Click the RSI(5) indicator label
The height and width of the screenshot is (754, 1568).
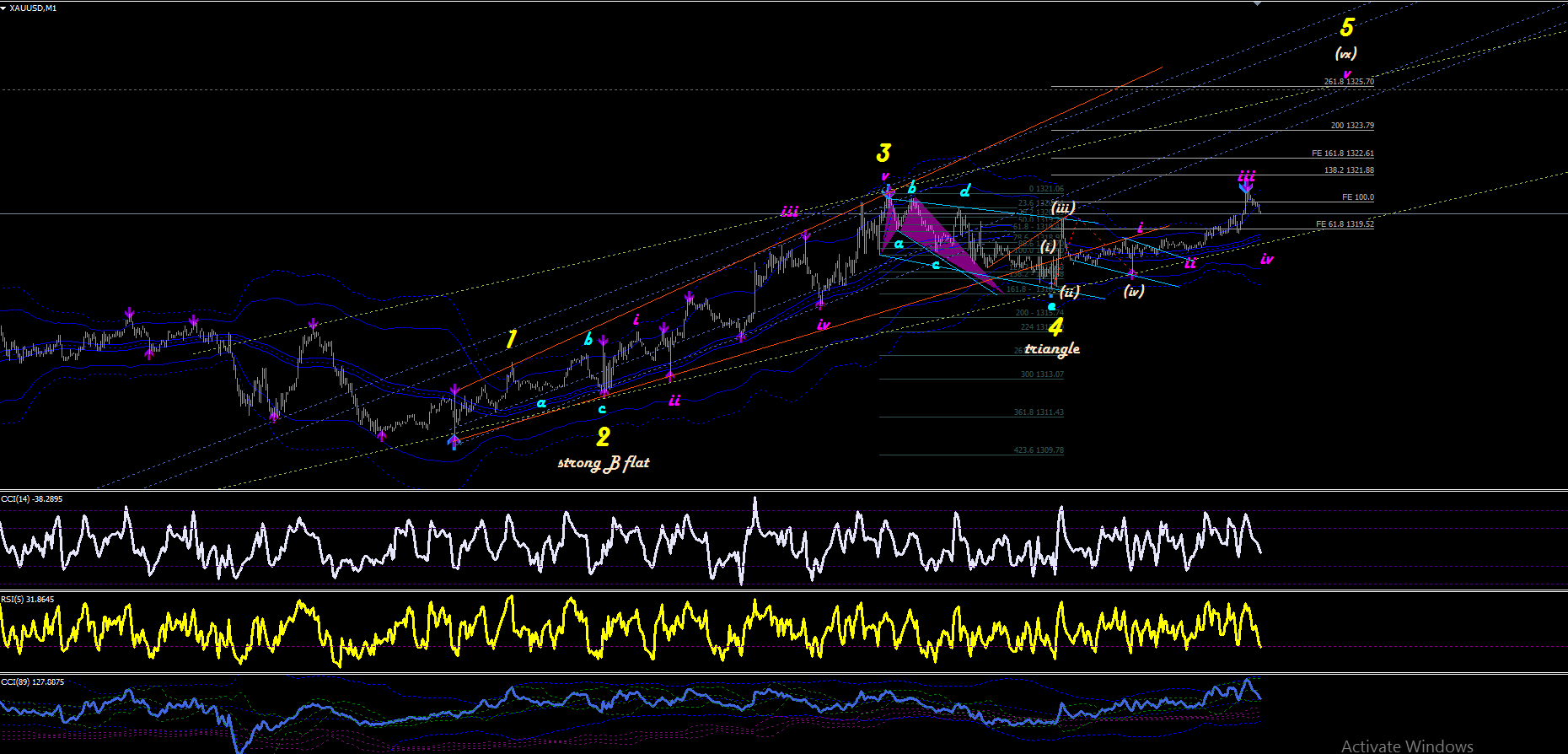28,600
